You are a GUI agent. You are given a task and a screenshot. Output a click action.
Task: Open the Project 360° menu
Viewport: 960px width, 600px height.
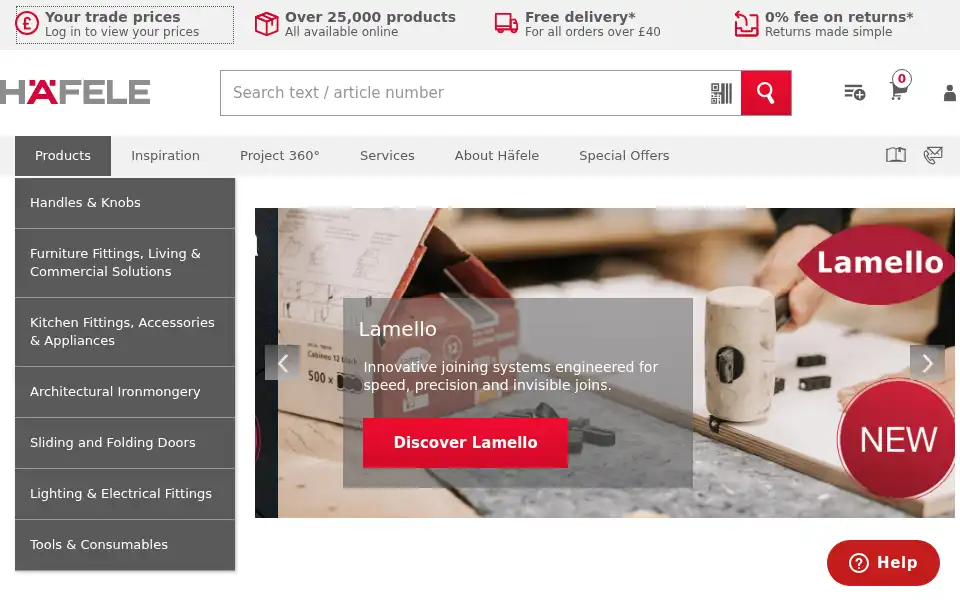pyautogui.click(x=280, y=156)
